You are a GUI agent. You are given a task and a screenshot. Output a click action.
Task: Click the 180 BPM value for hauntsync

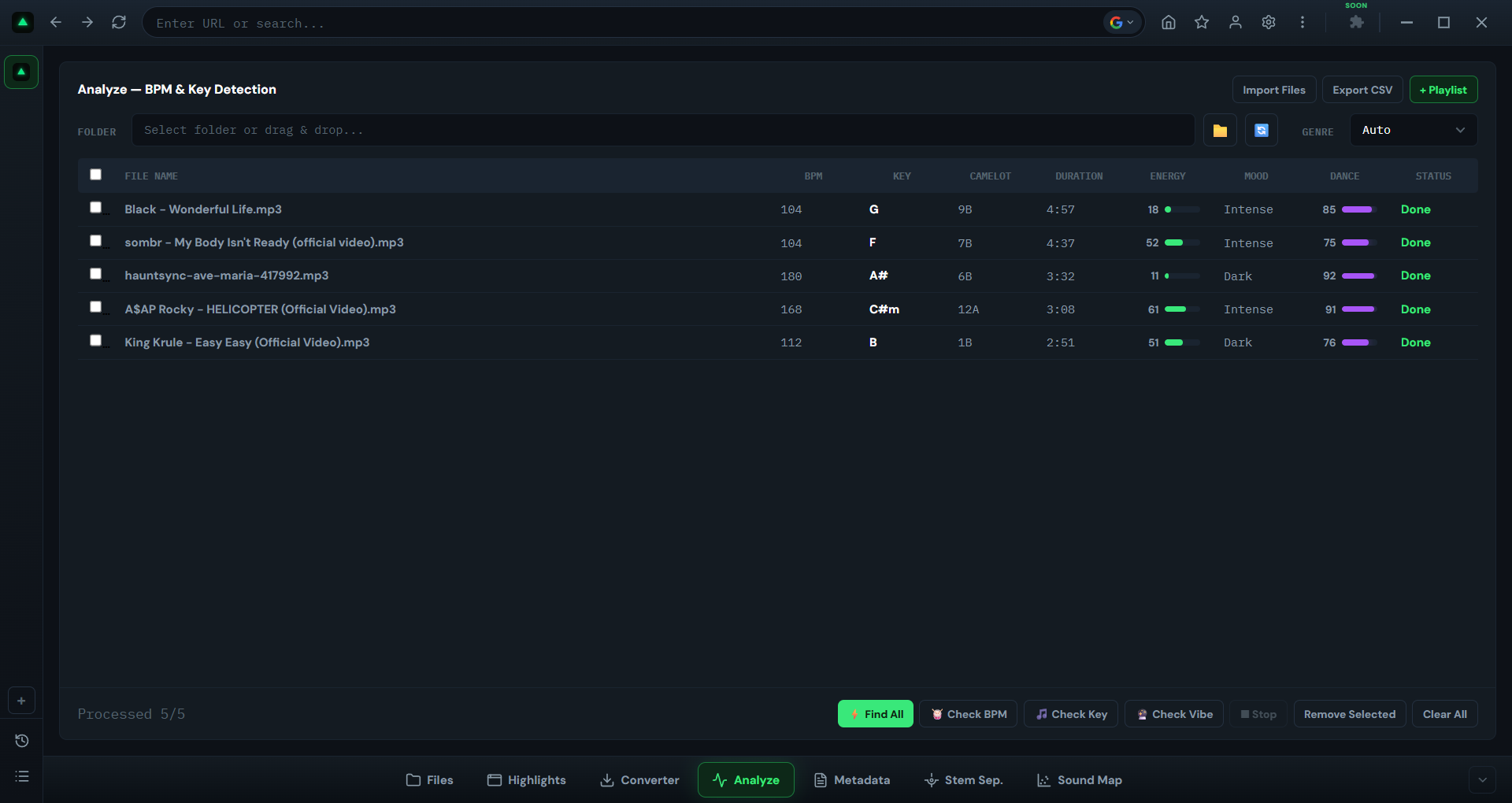coord(791,276)
